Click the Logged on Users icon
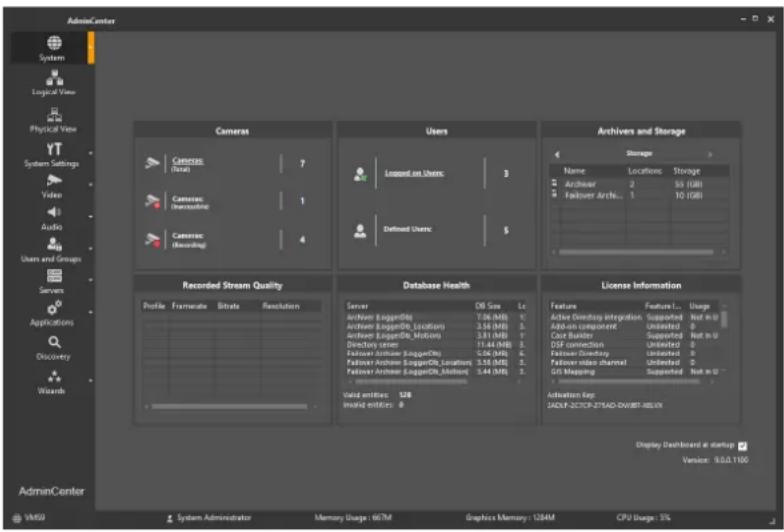This screenshot has width=784, height=532. (360, 174)
